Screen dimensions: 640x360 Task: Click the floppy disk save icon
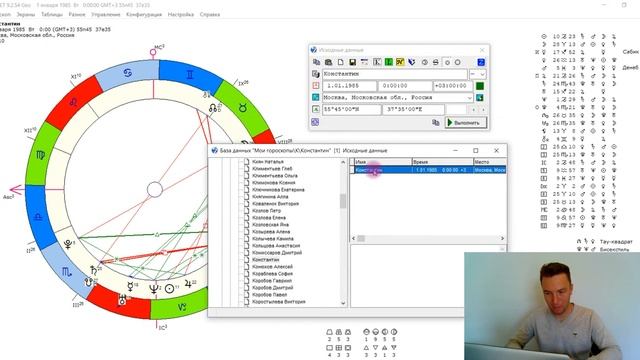[352, 62]
